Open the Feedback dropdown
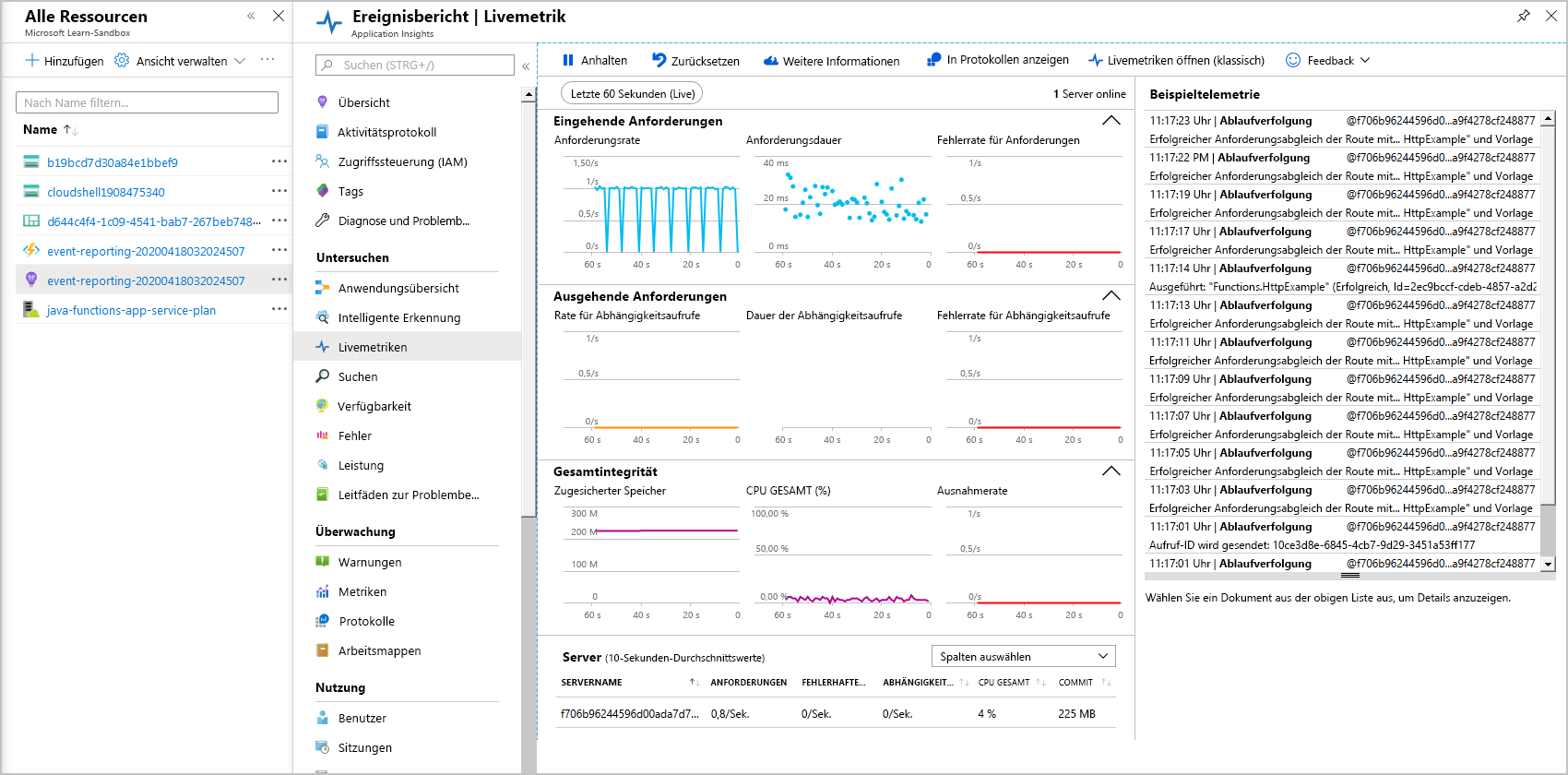1568x775 pixels. 1328,61
